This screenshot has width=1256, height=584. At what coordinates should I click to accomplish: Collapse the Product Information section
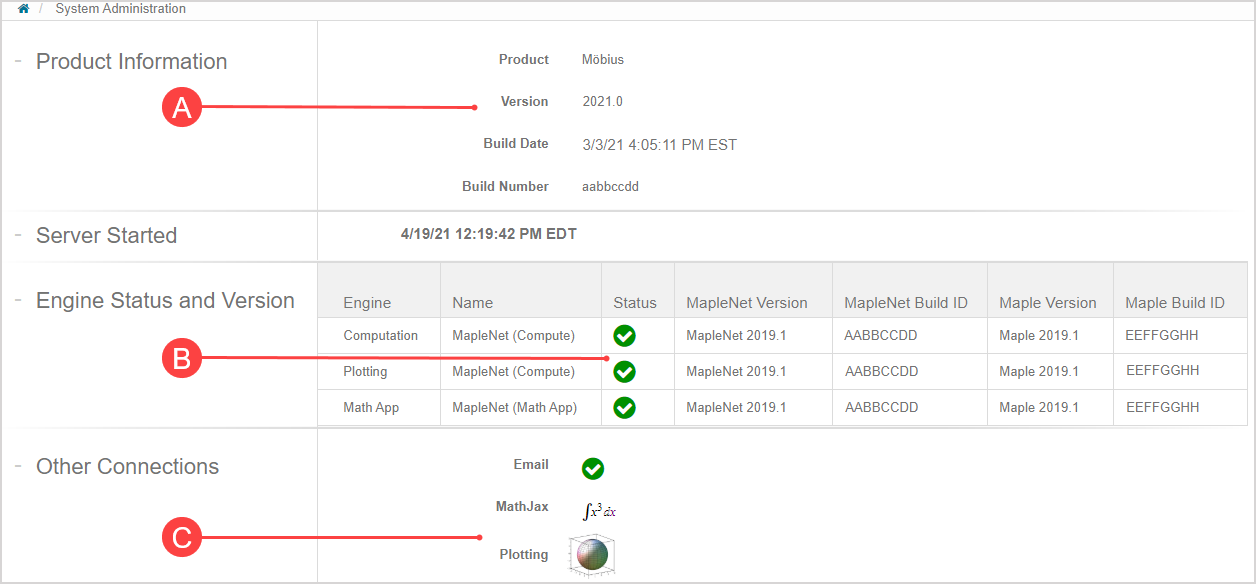pyautogui.click(x=17, y=60)
